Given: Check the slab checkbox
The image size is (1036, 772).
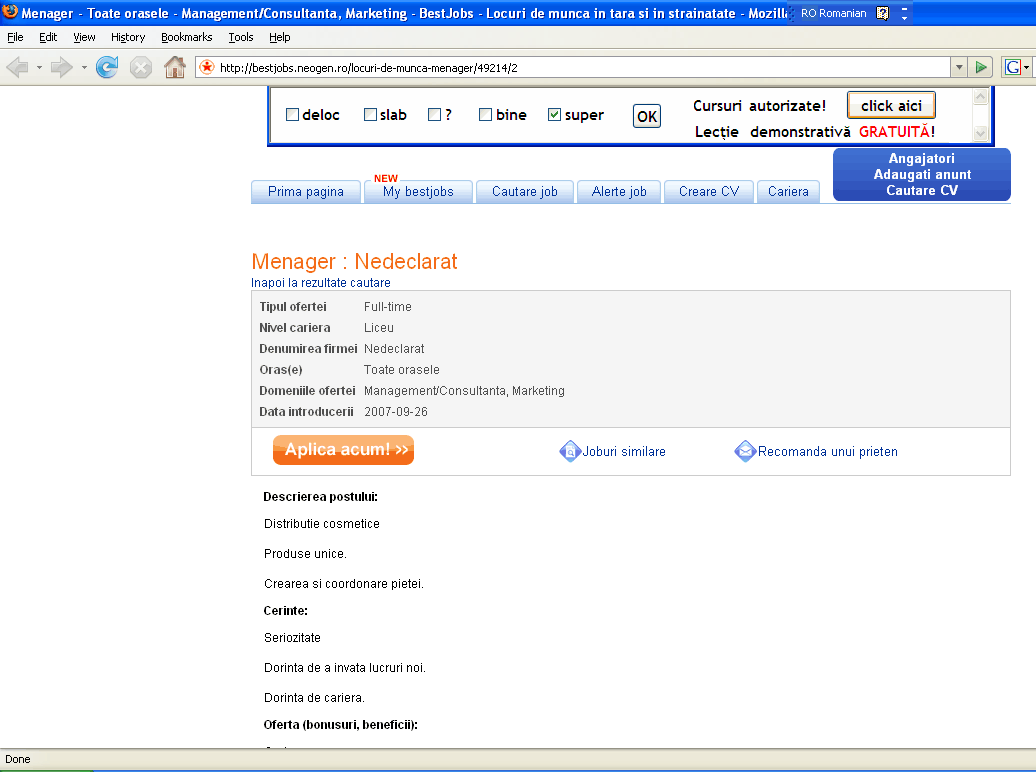Looking at the screenshot, I should click(370, 115).
